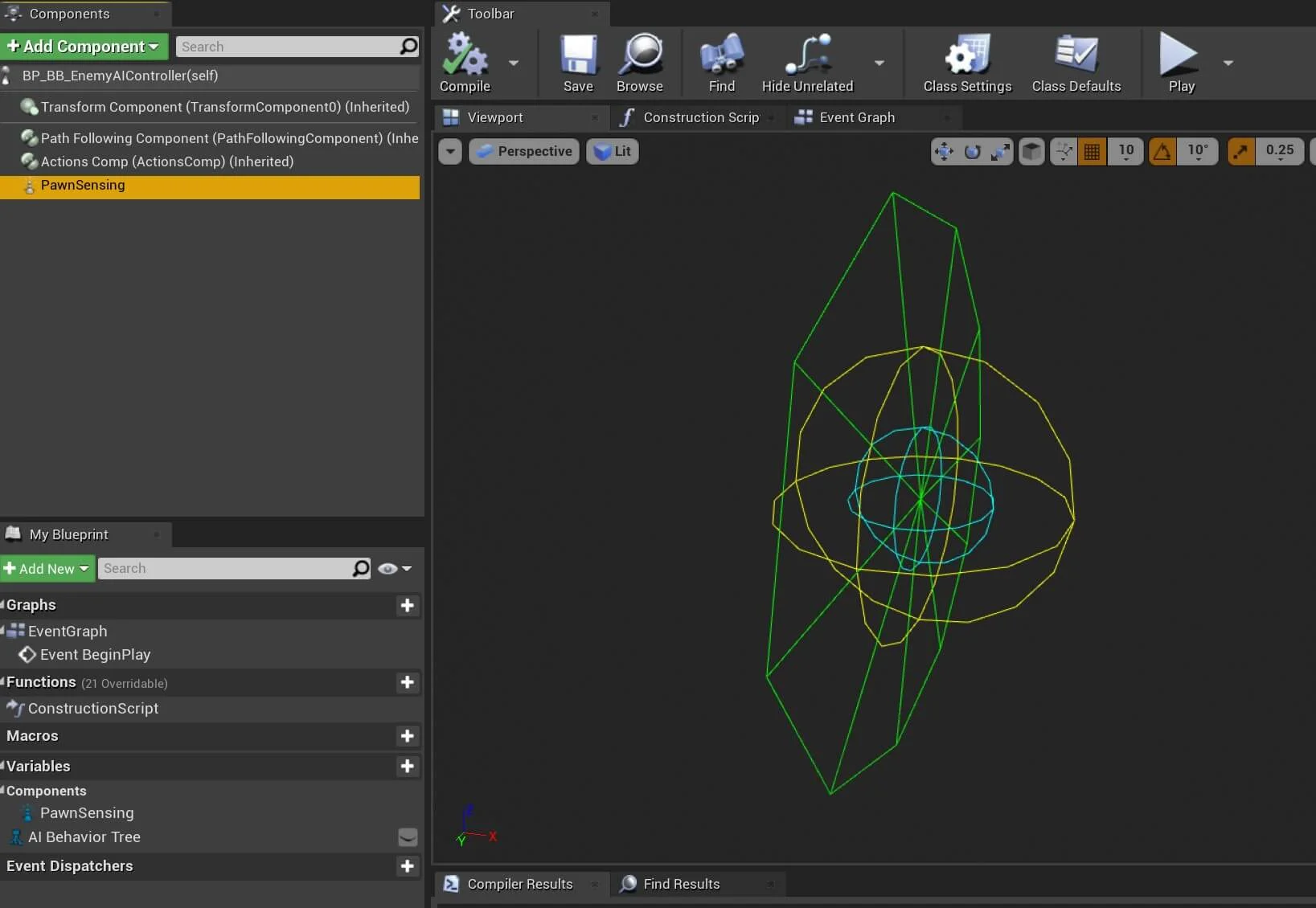Browse to asset in Content Browser
1316x908 pixels.
pos(640,63)
